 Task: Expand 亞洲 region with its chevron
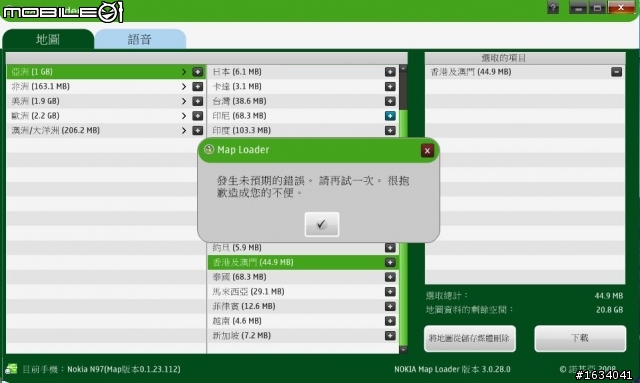coord(184,72)
